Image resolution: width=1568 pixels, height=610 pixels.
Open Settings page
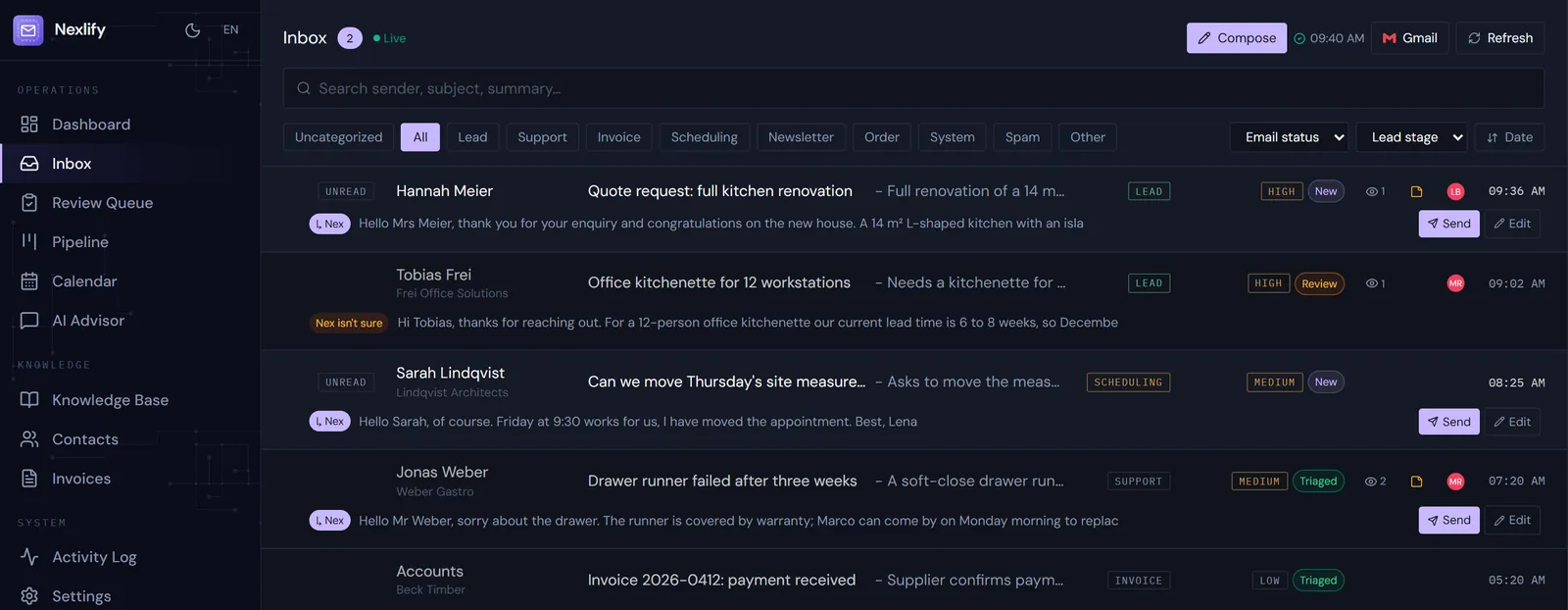coord(129,596)
